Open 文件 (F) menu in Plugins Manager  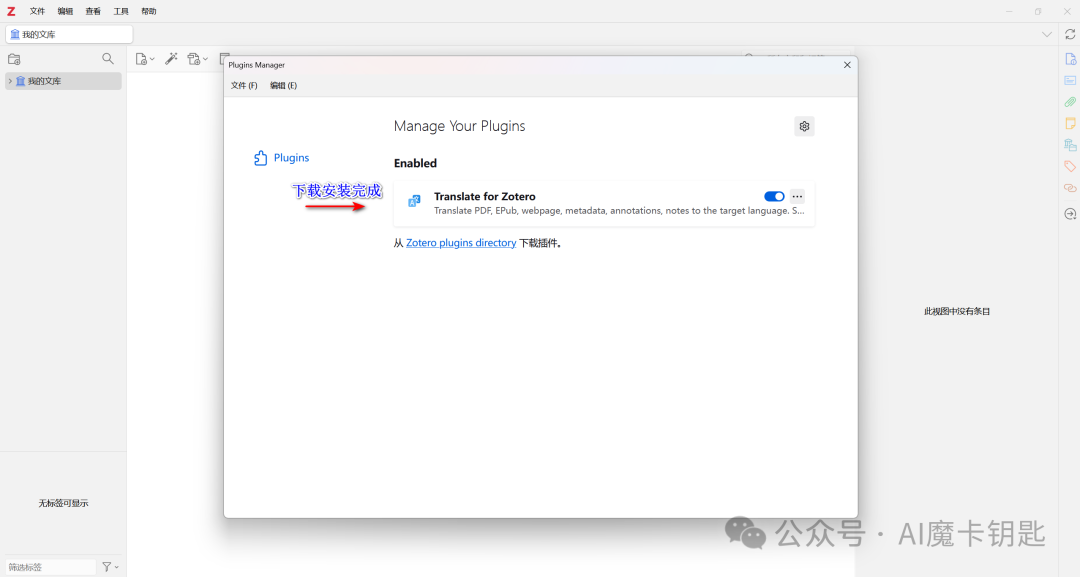244,85
